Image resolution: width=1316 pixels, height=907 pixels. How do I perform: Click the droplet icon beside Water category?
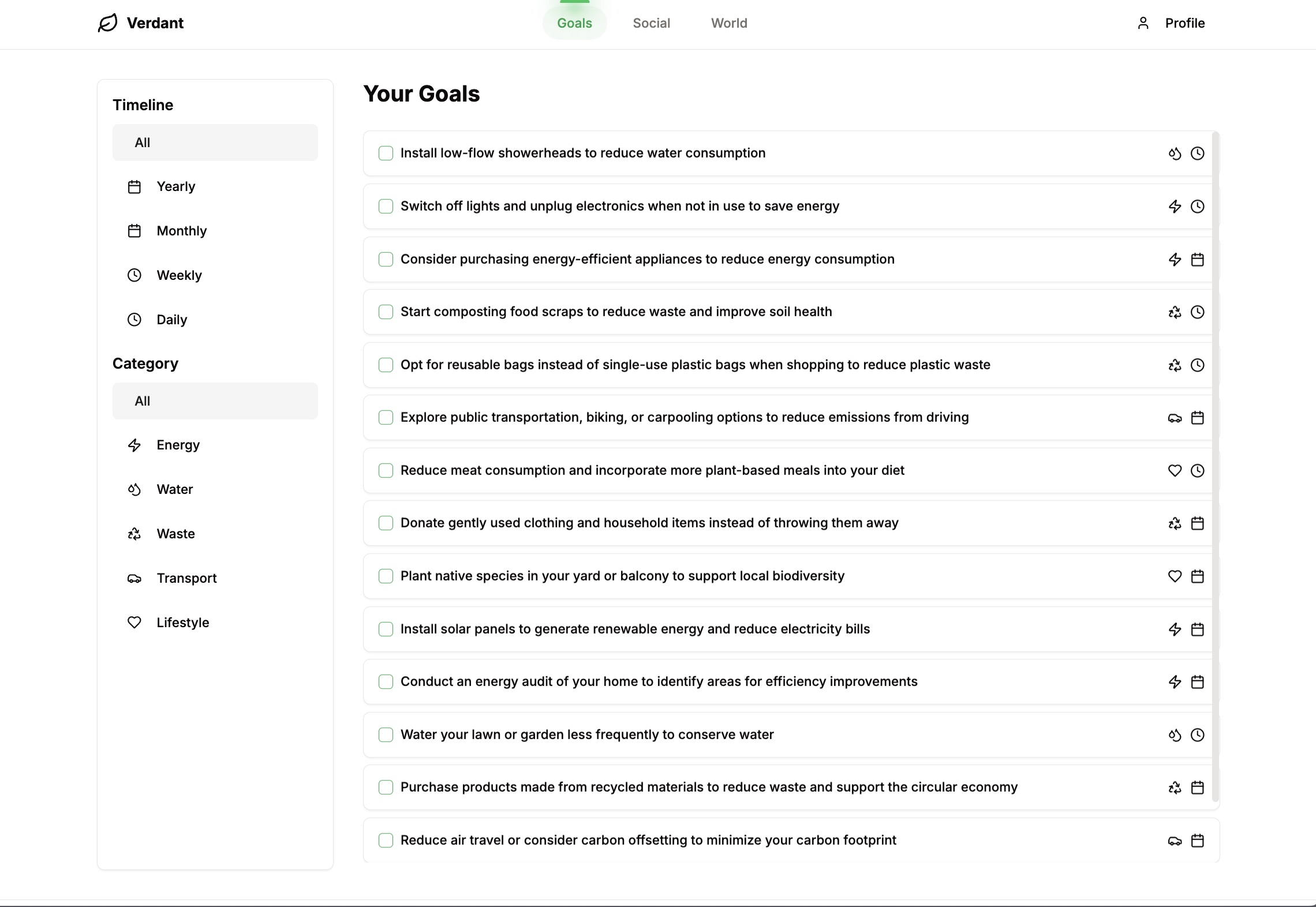pos(134,489)
